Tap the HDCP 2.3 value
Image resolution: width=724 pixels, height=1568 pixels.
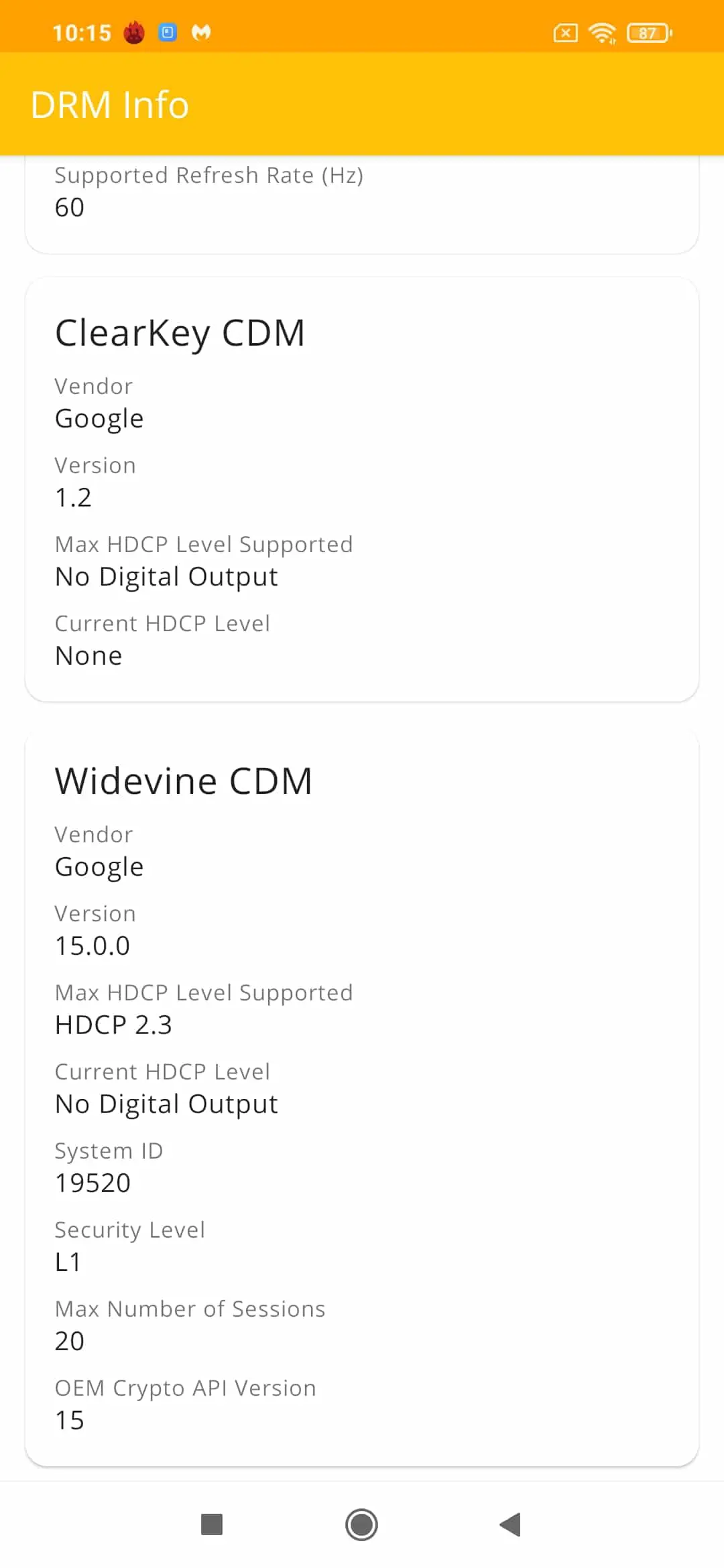point(114,1025)
